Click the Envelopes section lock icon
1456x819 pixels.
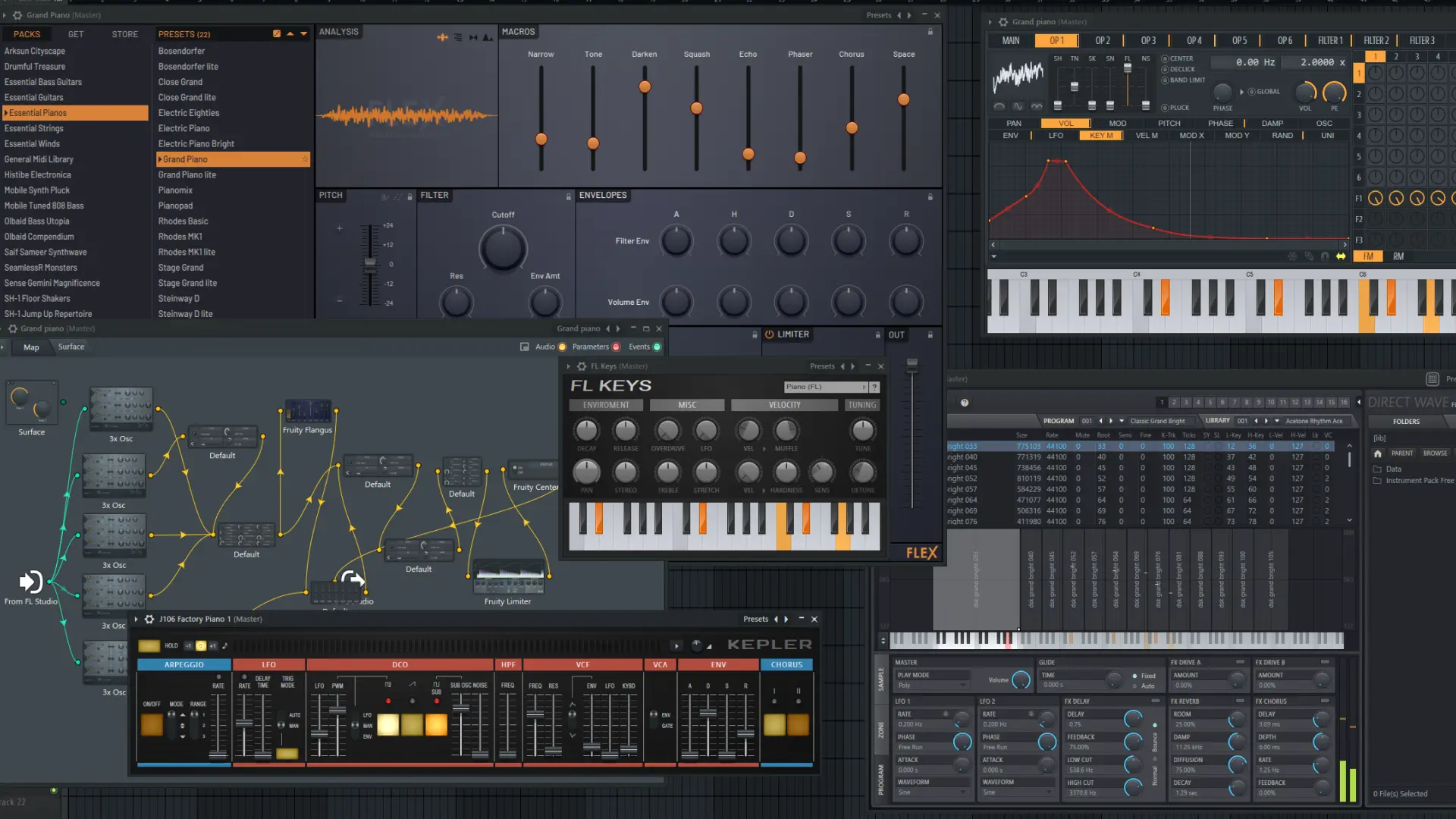(930, 196)
